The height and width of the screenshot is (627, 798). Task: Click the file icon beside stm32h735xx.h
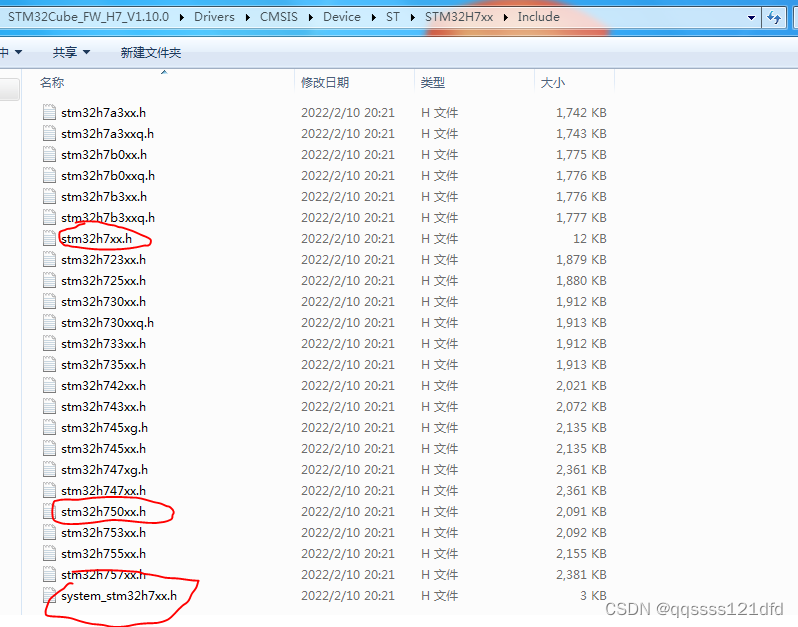(49, 364)
